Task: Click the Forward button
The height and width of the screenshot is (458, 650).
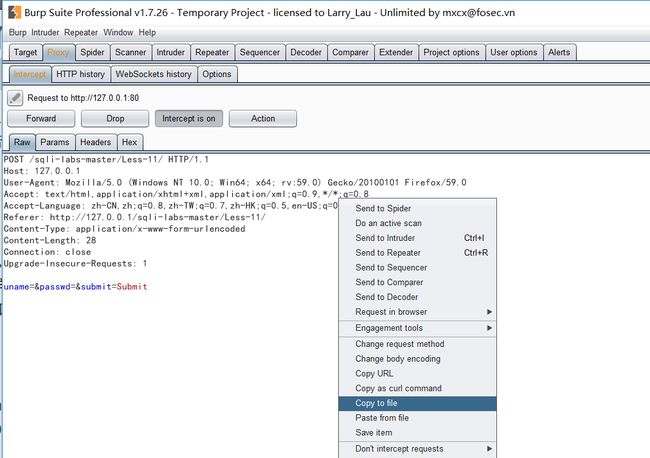Action: coord(41,119)
